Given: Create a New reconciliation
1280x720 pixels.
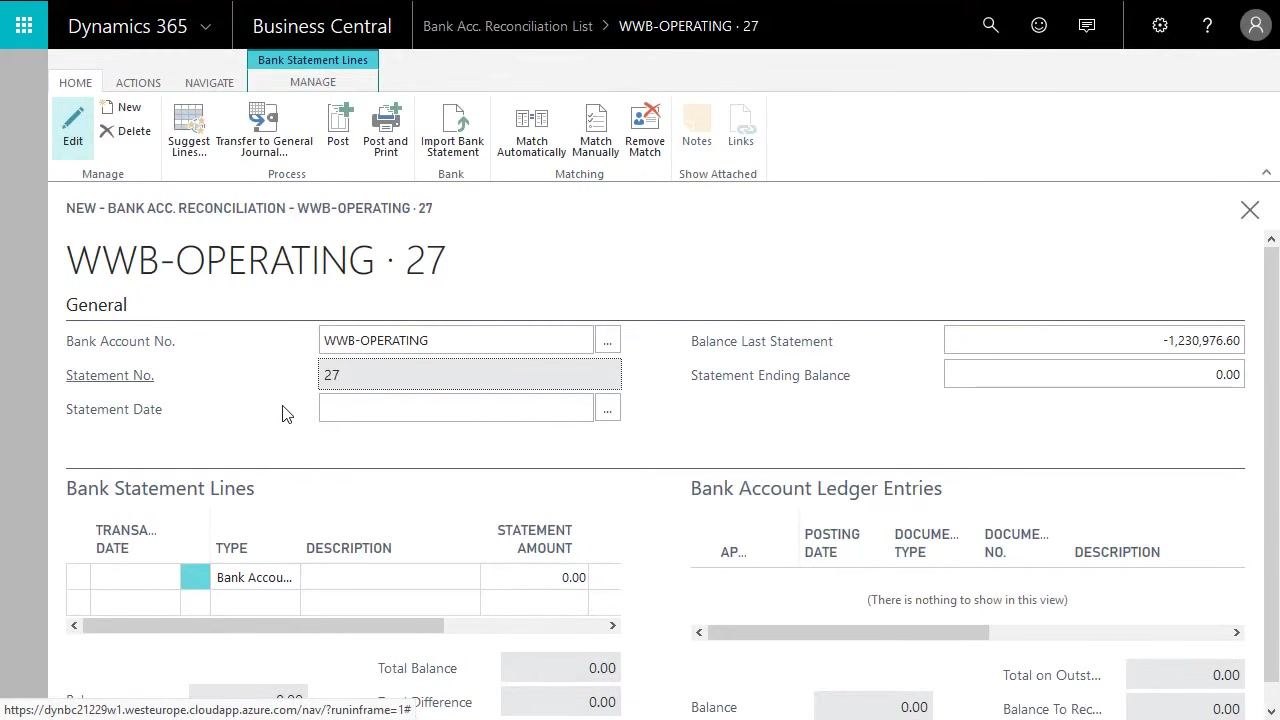Looking at the screenshot, I should tap(120, 107).
